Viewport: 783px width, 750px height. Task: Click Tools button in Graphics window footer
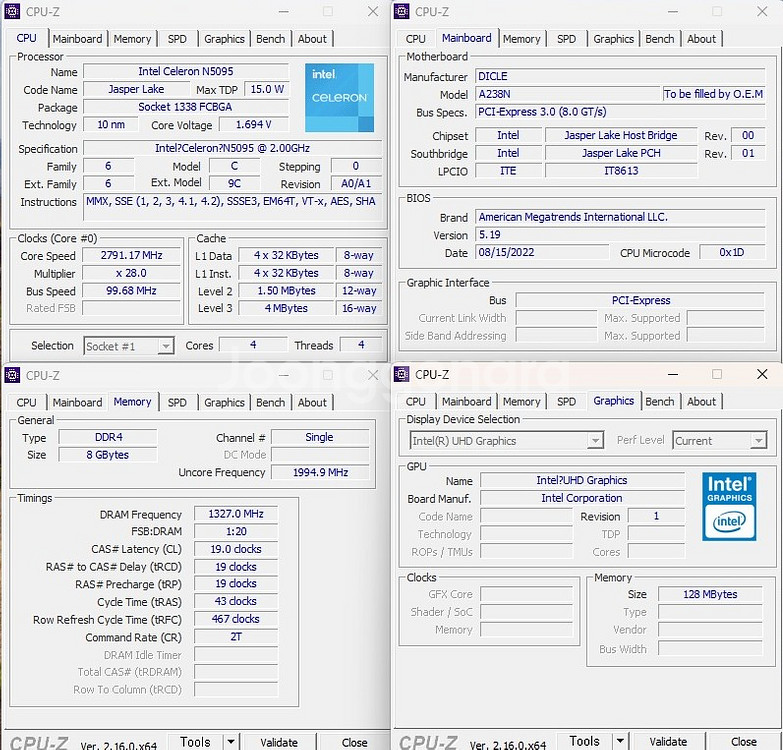pos(585,741)
